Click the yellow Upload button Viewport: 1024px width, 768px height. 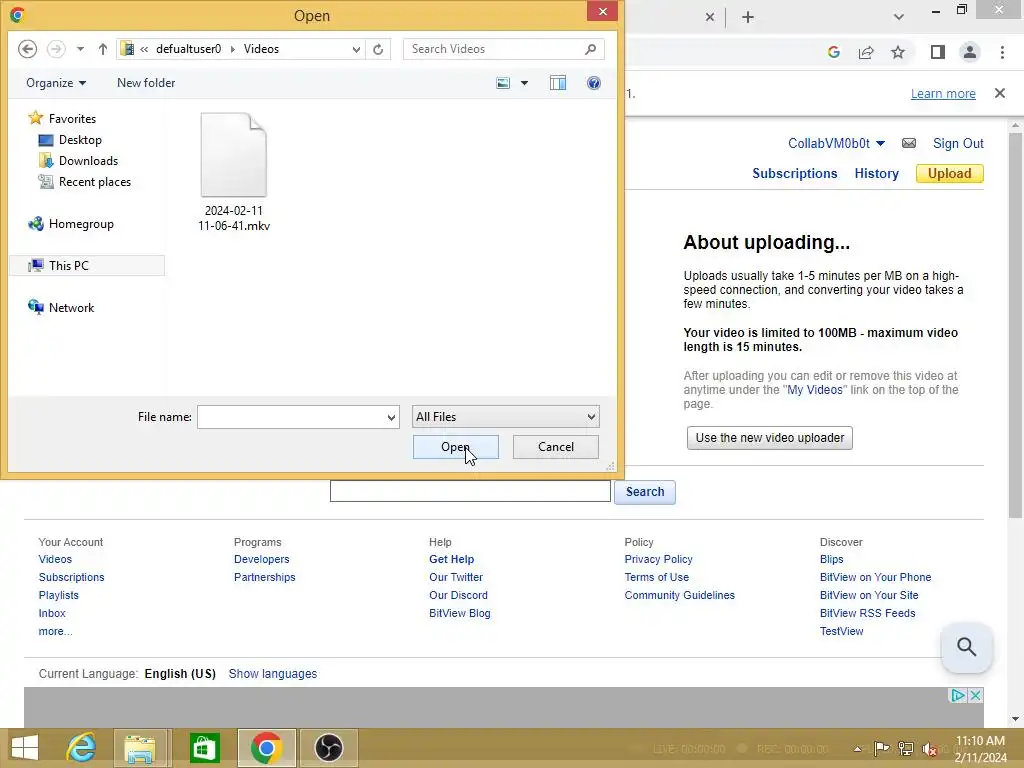click(950, 174)
